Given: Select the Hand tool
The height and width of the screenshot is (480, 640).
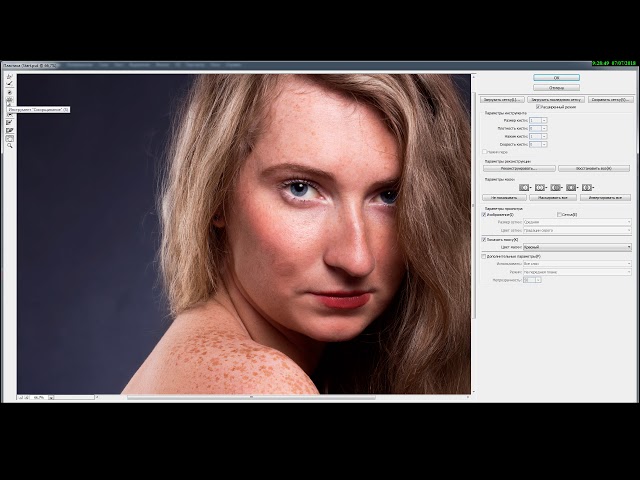Looking at the screenshot, I should click(x=9, y=138).
